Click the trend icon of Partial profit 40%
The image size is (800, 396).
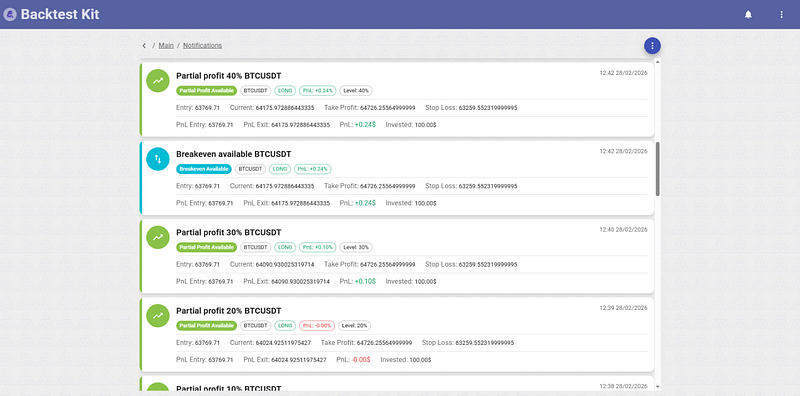[x=158, y=81]
